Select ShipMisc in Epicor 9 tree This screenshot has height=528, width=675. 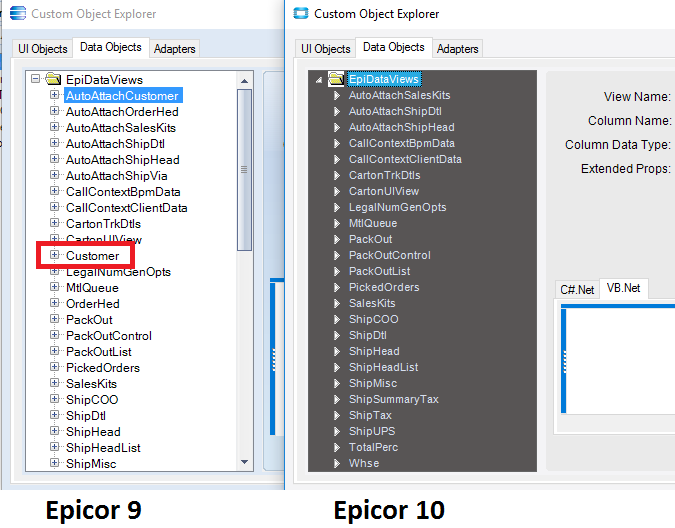click(91, 463)
